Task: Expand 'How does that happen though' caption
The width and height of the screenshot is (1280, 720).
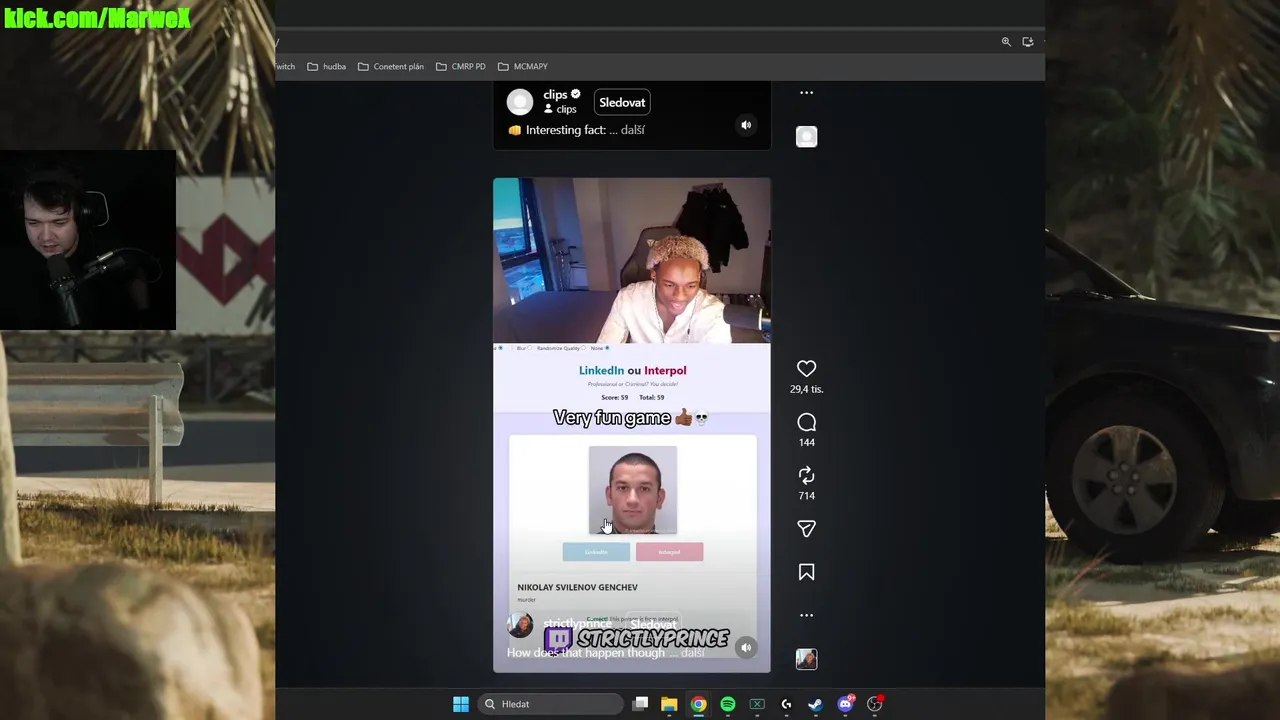Action: point(693,653)
